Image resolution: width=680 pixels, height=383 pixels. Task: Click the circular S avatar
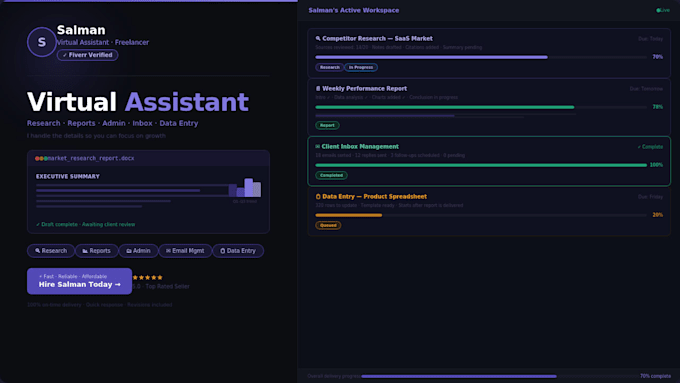click(42, 42)
